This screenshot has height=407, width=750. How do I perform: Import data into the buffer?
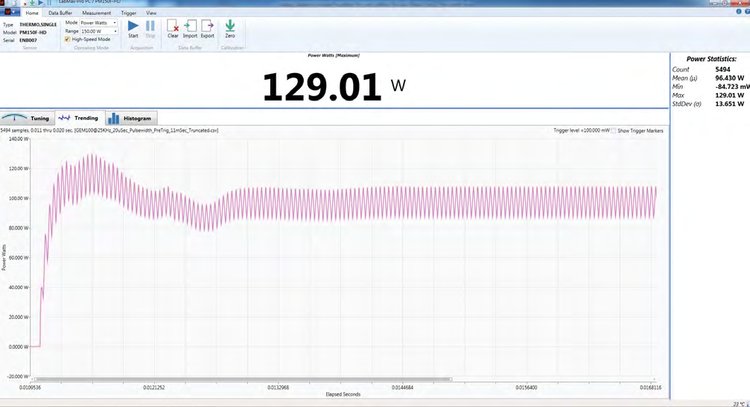pos(190,29)
